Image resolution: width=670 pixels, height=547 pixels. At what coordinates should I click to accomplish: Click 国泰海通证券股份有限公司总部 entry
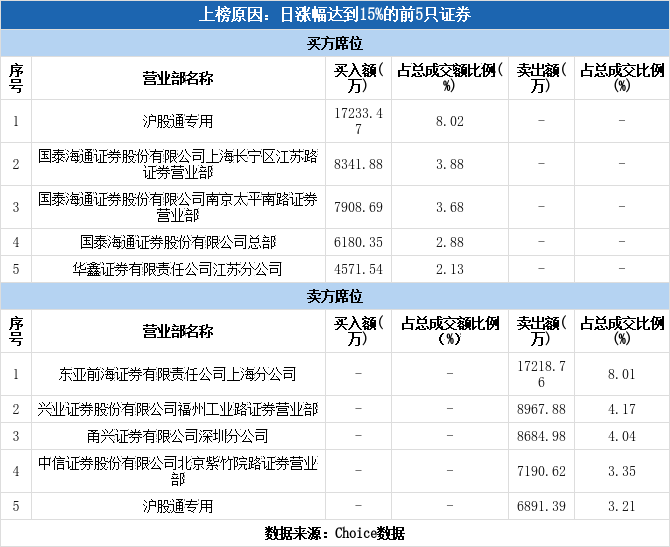pyautogui.click(x=178, y=242)
